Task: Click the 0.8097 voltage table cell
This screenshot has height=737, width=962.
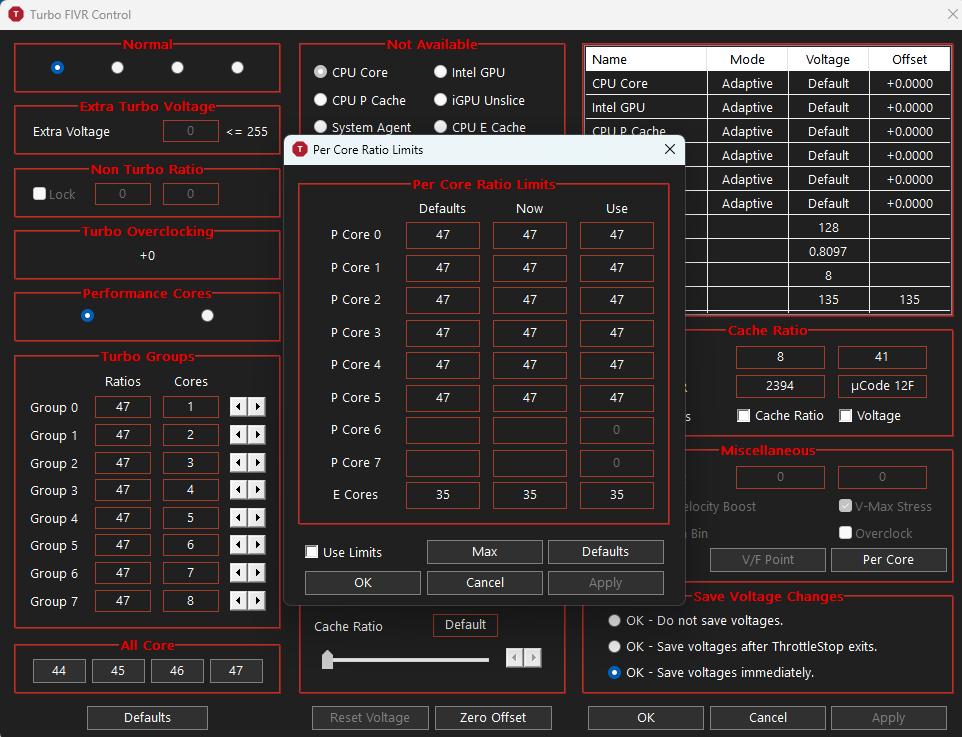Action: [x=828, y=252]
